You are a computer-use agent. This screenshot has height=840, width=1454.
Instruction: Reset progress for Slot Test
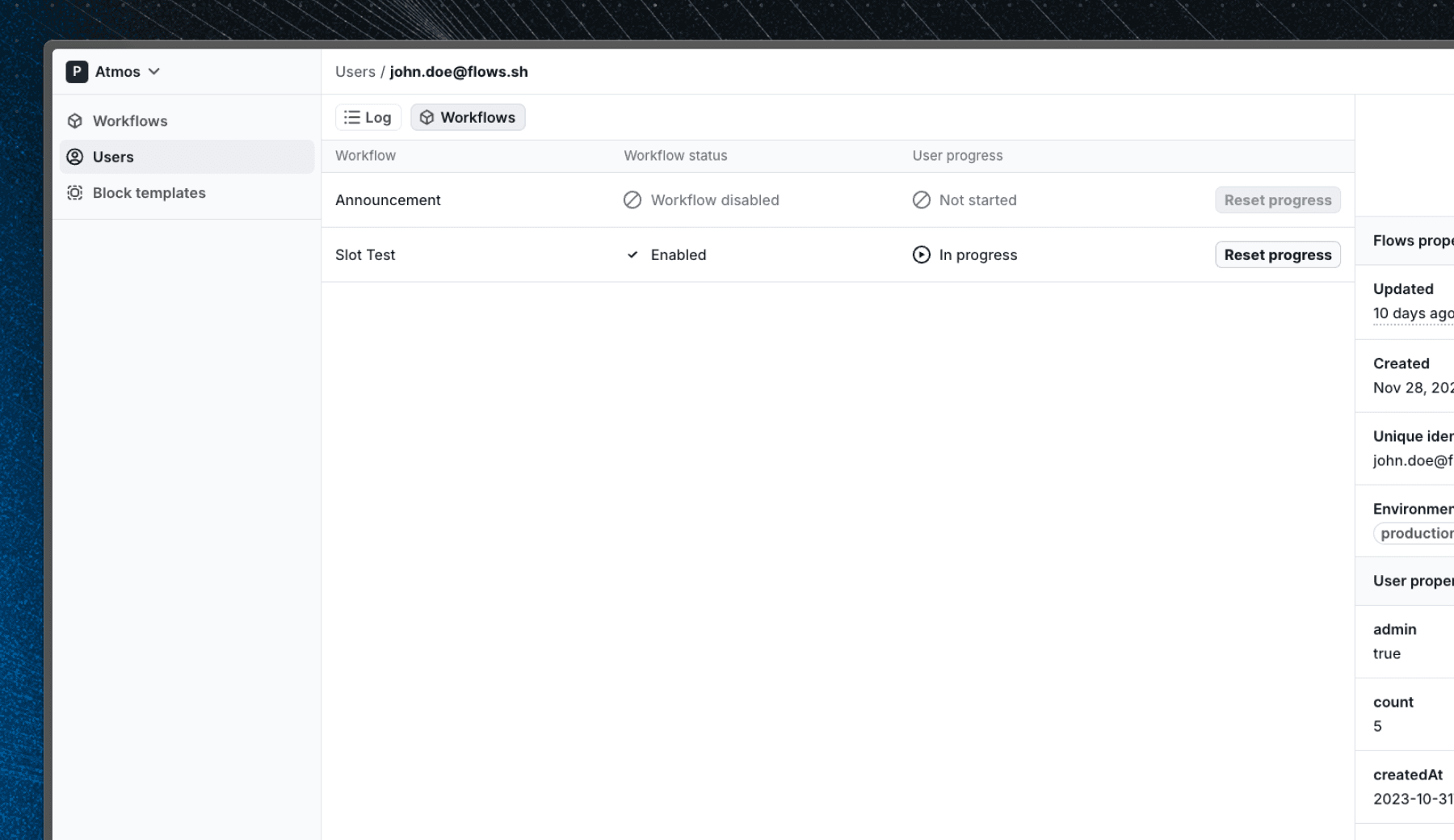(1277, 254)
